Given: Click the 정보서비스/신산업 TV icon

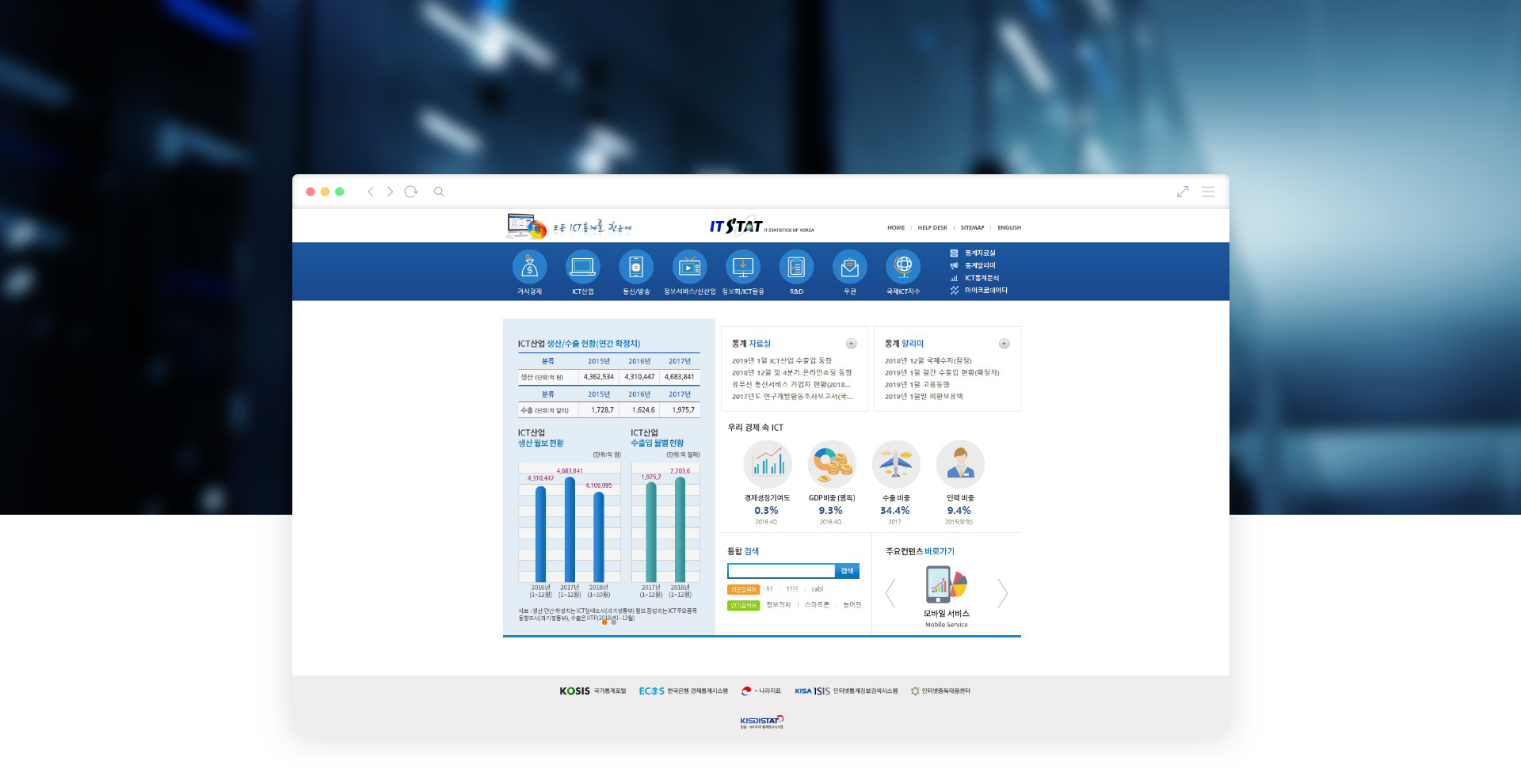Looking at the screenshot, I should 689,267.
